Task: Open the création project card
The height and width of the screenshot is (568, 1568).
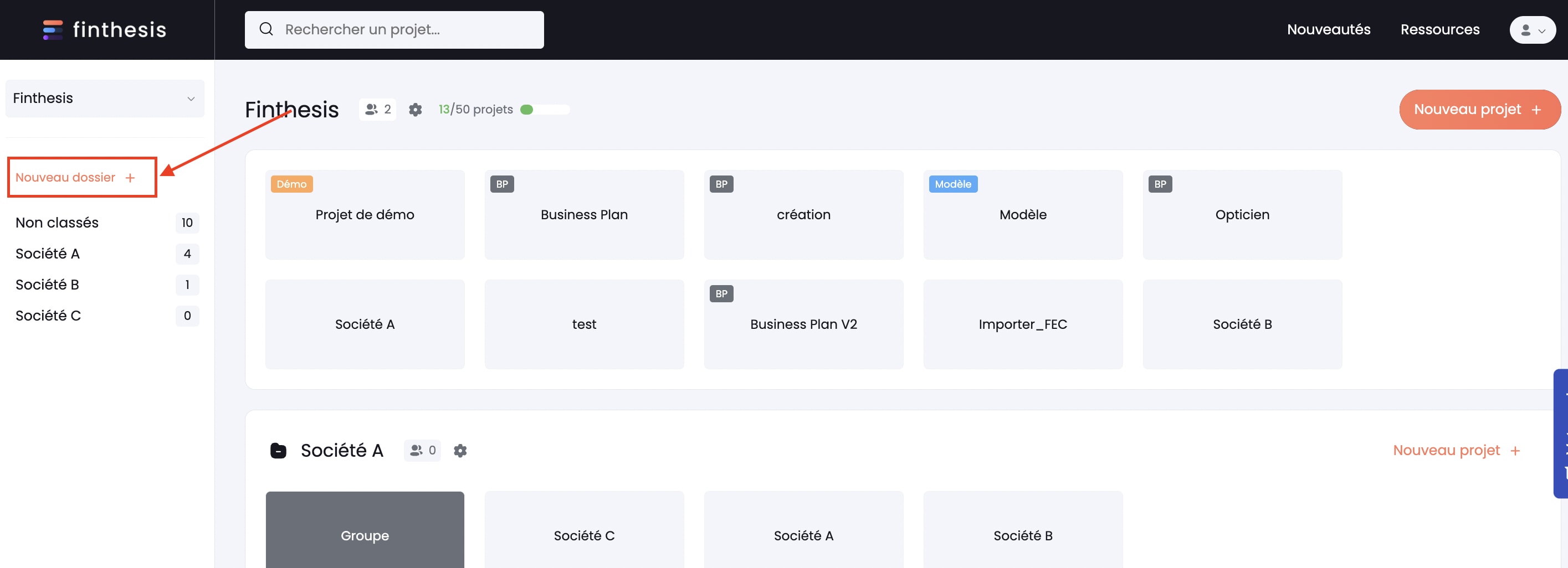Action: (x=803, y=215)
